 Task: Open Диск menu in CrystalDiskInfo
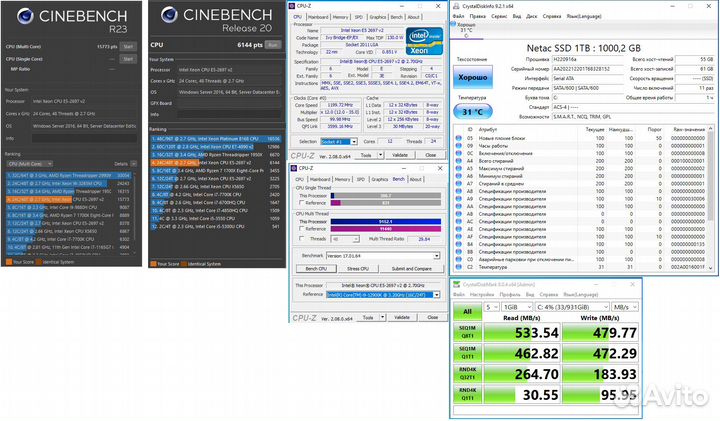531,16
